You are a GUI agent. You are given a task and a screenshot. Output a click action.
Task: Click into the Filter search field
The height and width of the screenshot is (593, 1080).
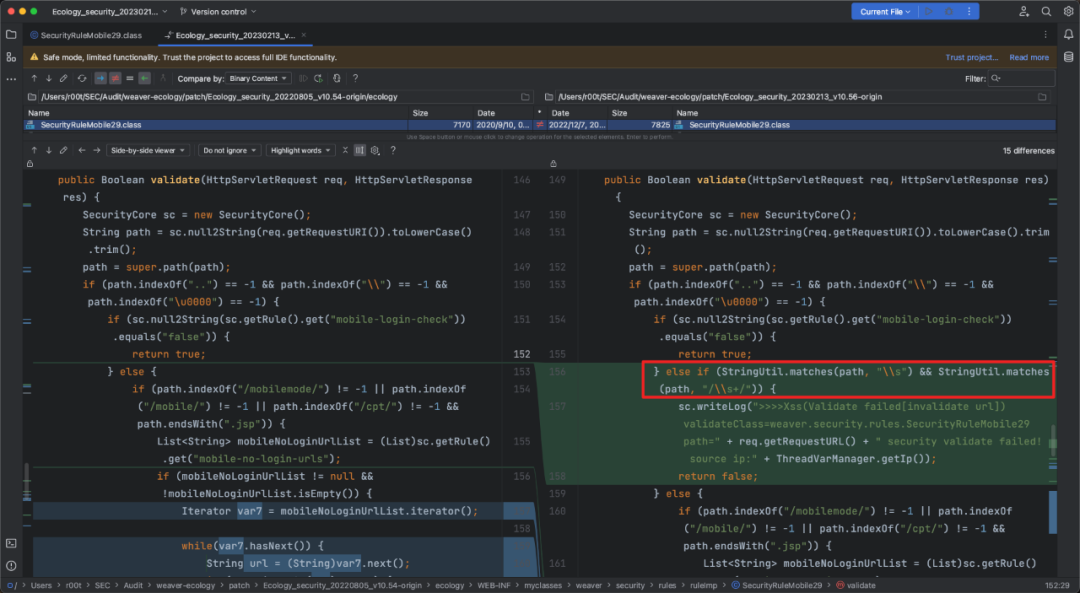point(1021,79)
